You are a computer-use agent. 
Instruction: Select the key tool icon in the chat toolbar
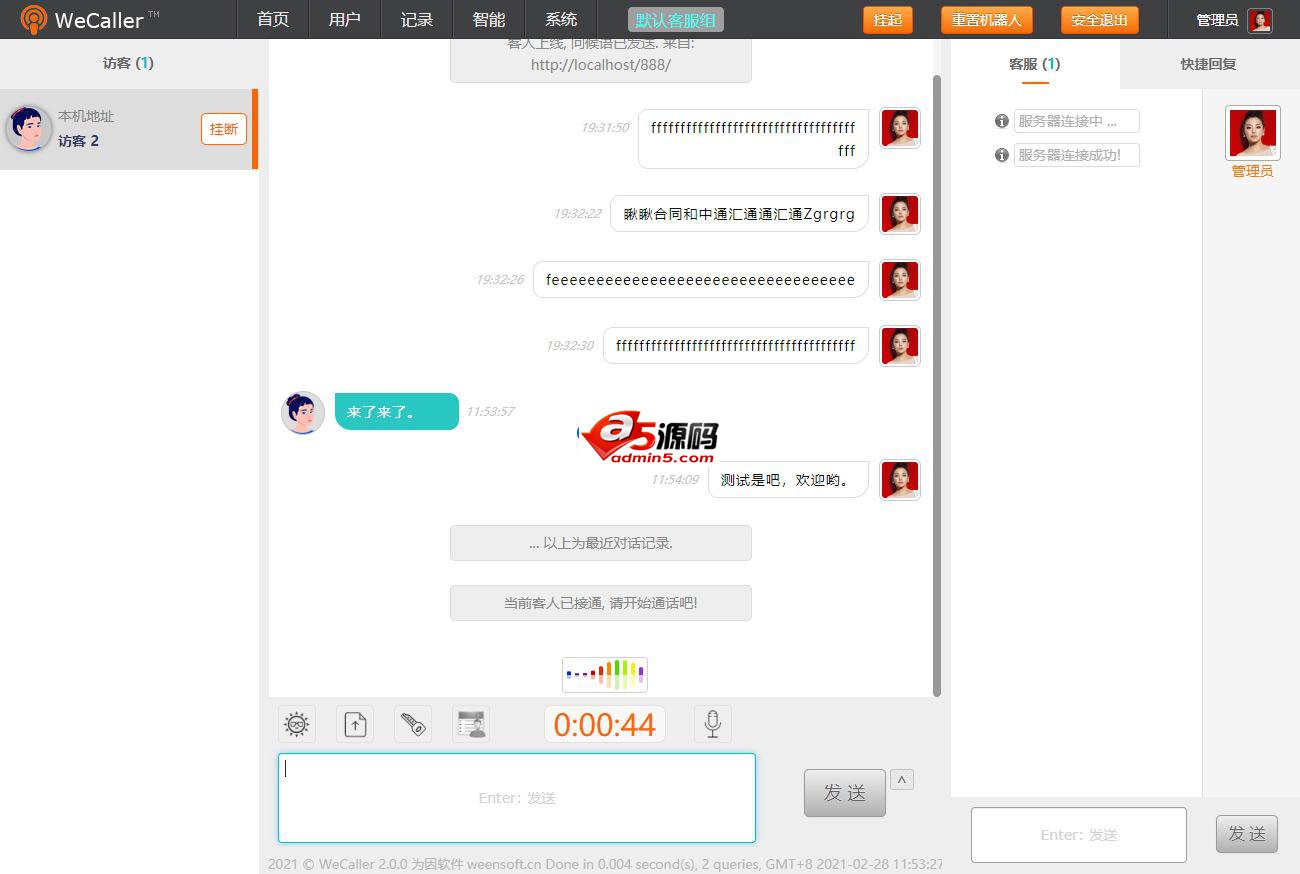[x=412, y=723]
